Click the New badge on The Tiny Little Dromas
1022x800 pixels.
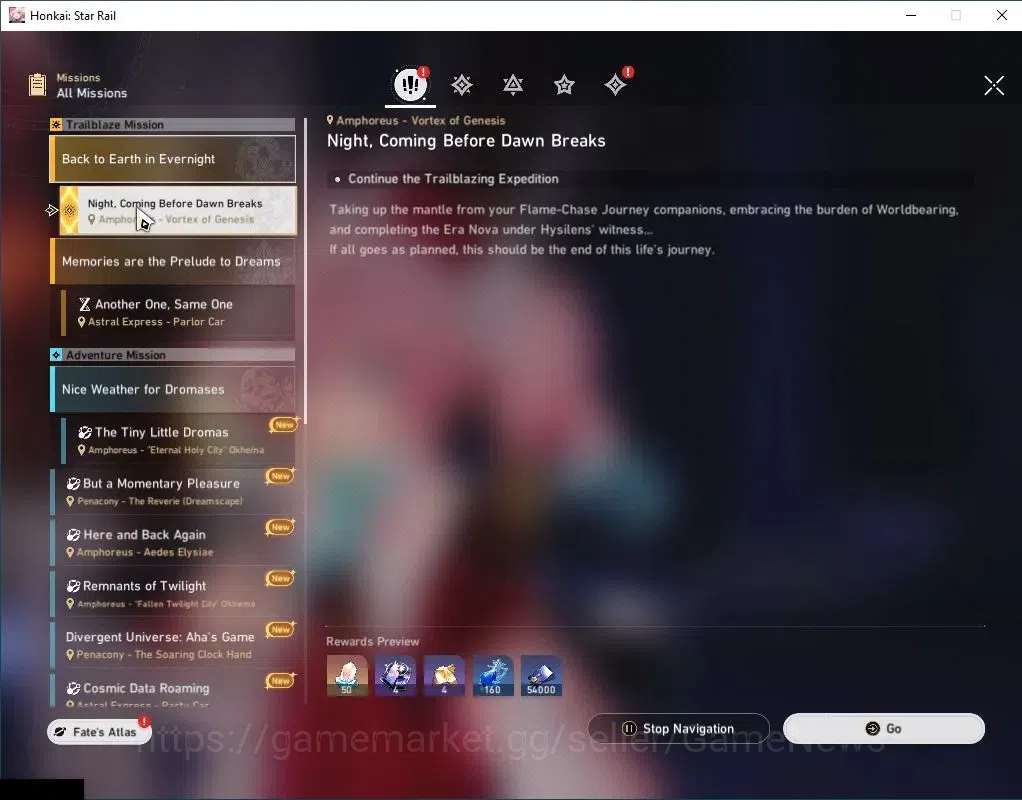pos(284,424)
